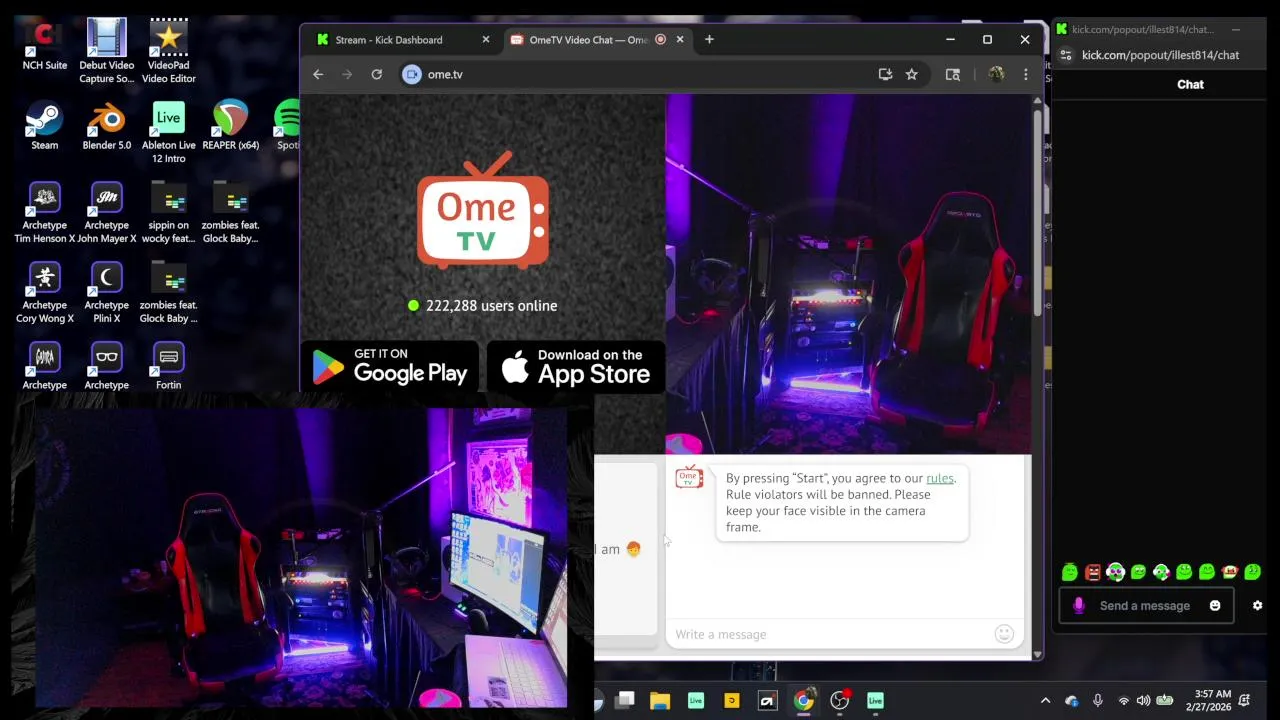Reload the ome.tv page
This screenshot has height=720, width=1280.
click(x=376, y=74)
